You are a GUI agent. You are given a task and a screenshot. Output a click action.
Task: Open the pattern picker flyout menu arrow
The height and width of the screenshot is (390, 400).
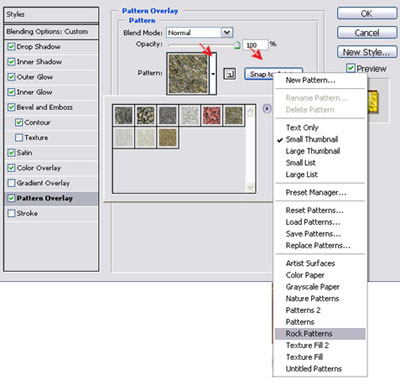[x=267, y=108]
